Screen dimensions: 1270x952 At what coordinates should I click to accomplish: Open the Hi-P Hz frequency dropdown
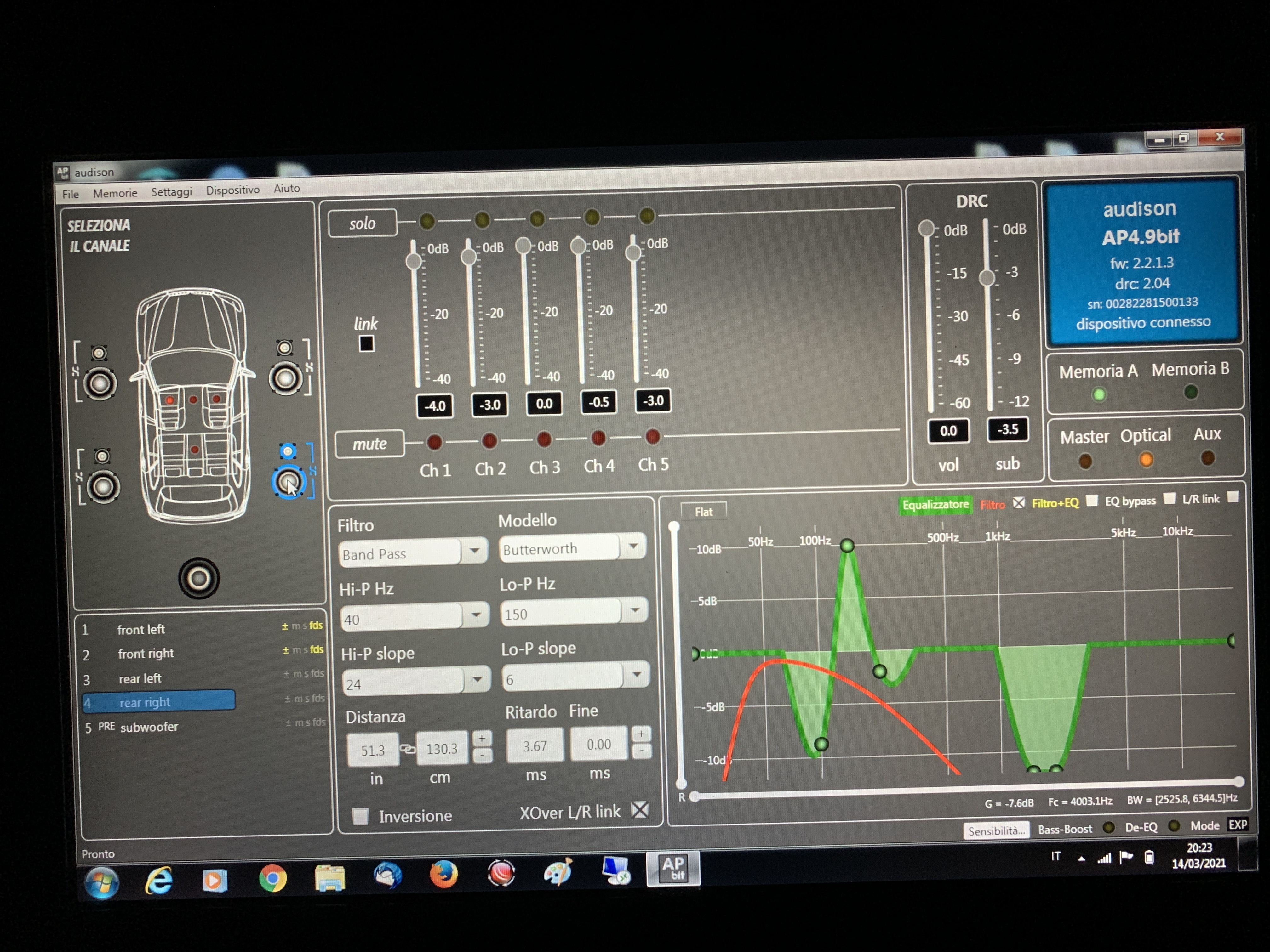(476, 615)
